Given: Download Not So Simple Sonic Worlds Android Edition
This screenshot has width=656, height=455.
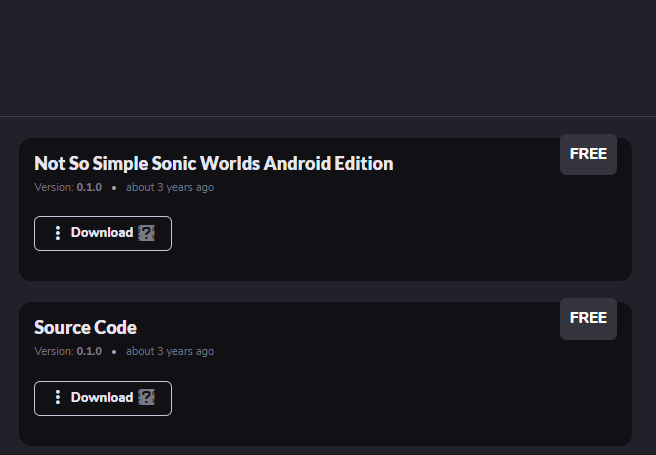Looking at the screenshot, I should pyautogui.click(x=102, y=233).
